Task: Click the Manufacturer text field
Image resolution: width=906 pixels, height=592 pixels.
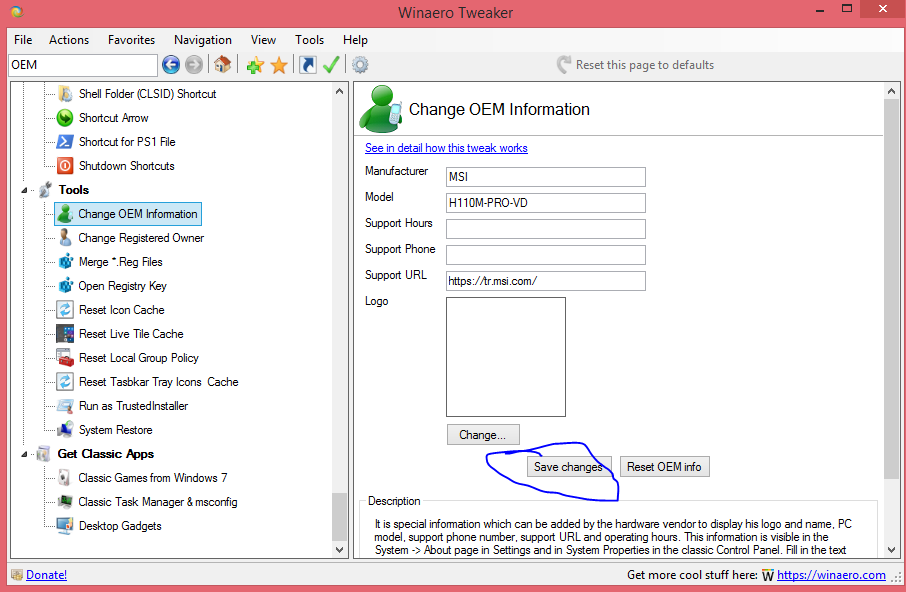Action: click(545, 177)
